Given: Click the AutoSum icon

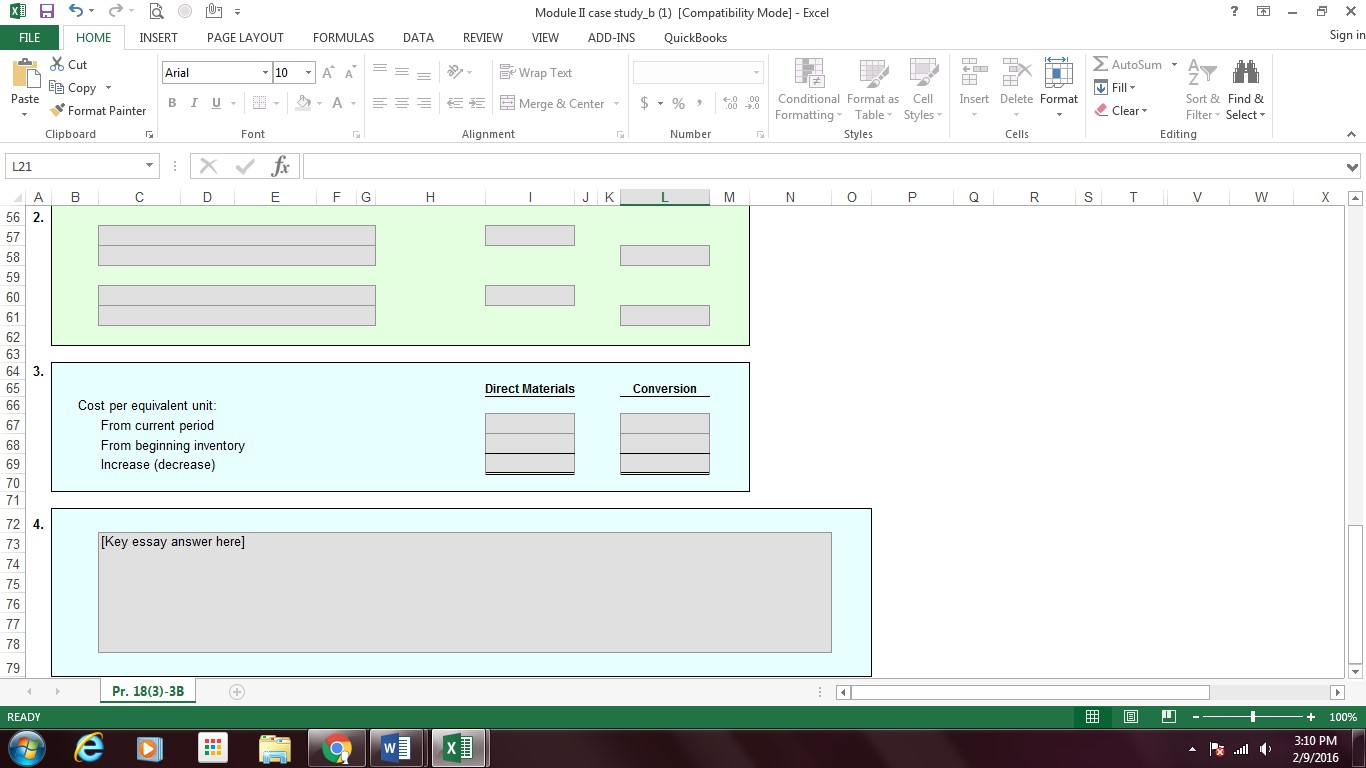Looking at the screenshot, I should tap(1101, 64).
